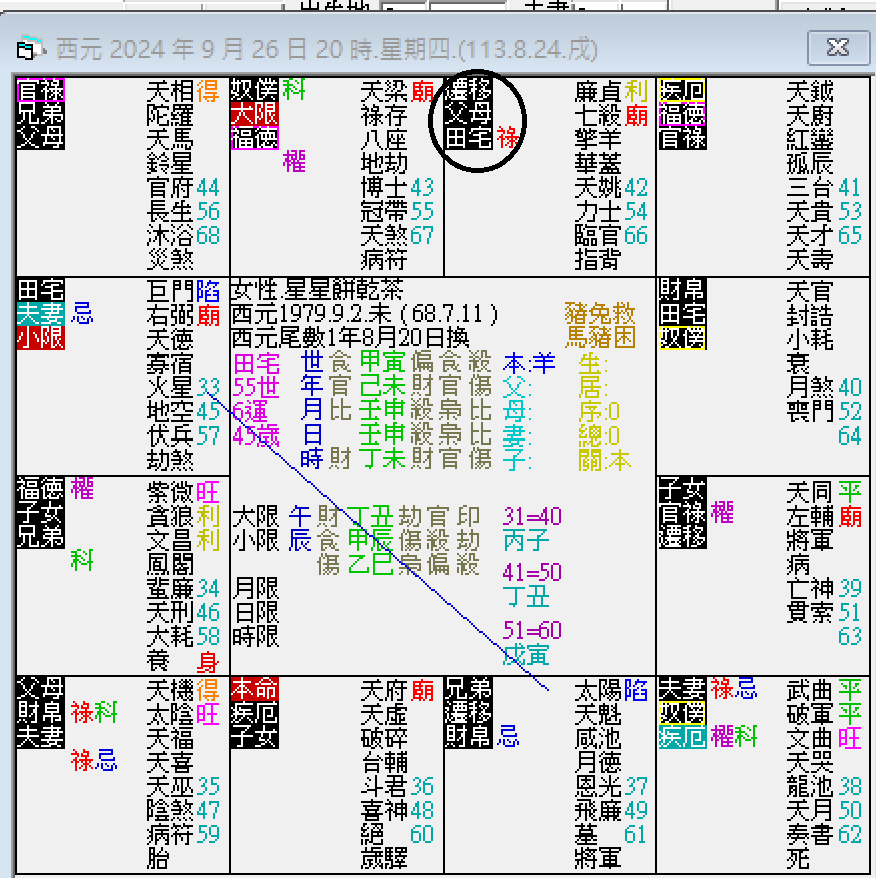Click the red 本命 marker beside 疾厄
This screenshot has height=878, width=876.
pos(255,691)
